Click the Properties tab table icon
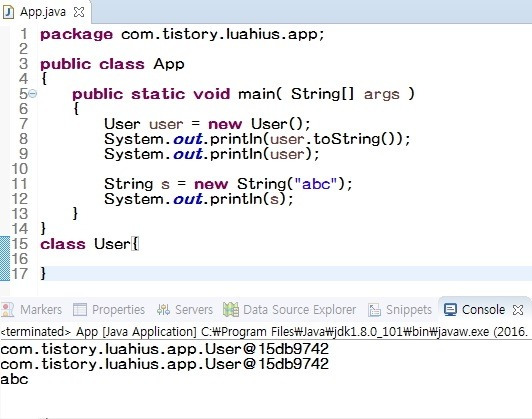This screenshot has width=532, height=419. 80,310
